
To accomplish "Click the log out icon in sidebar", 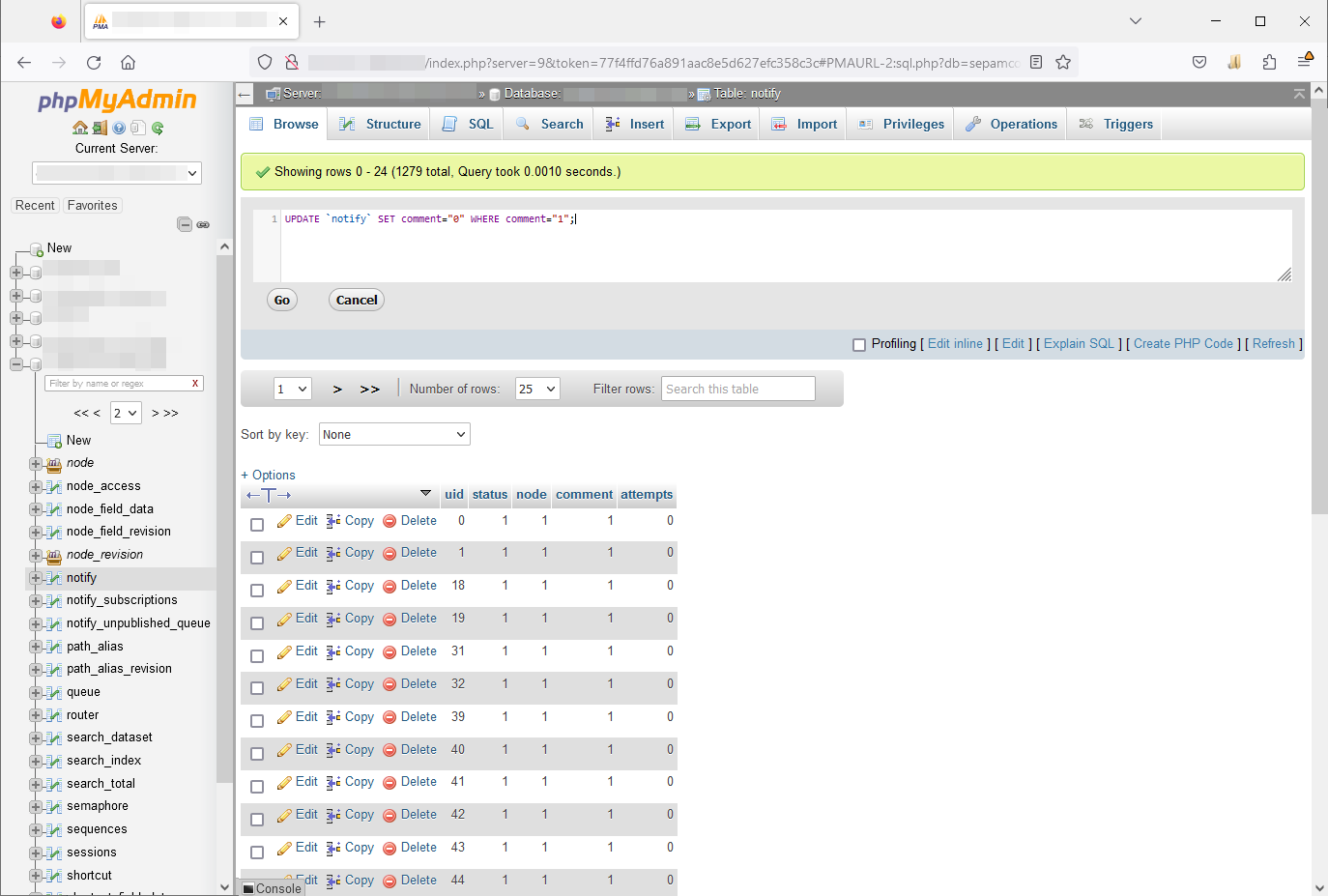I will click(x=100, y=128).
